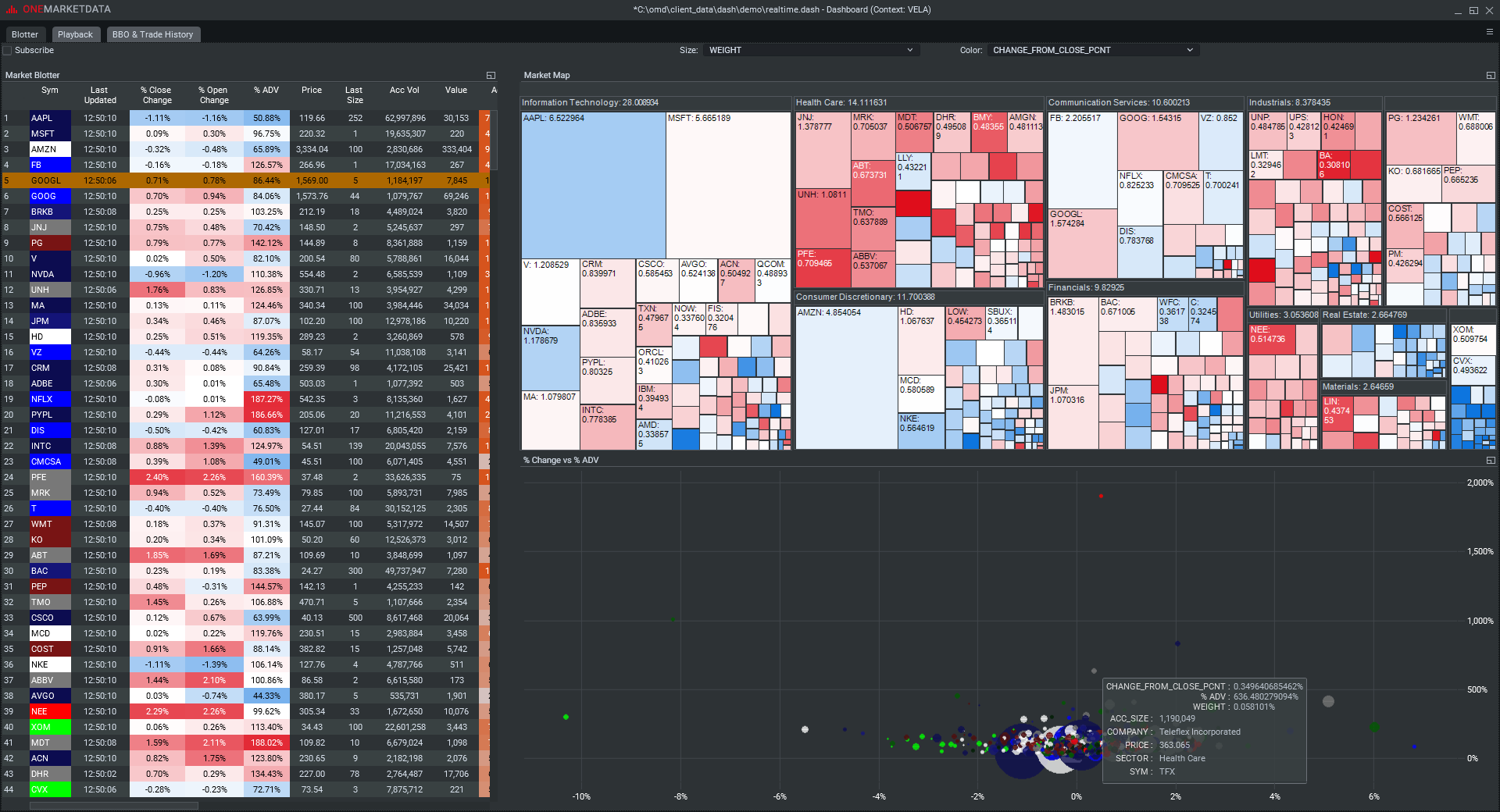Open the hamburger menu at top right
The height and width of the screenshot is (812, 1500).
(x=1489, y=32)
